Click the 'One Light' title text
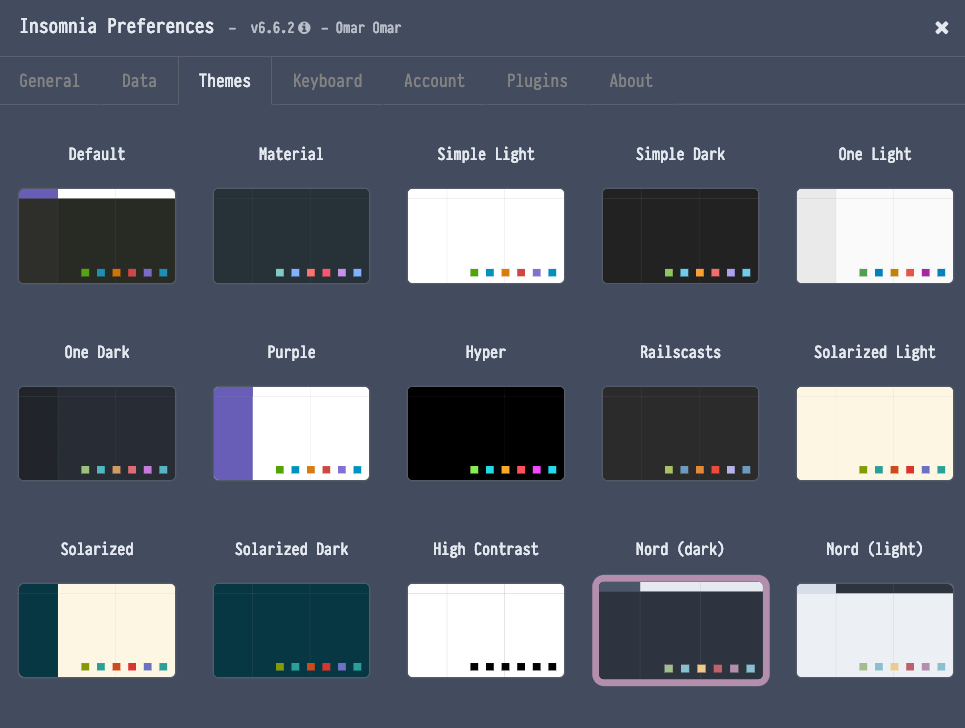This screenshot has height=728, width=965. [x=875, y=154]
